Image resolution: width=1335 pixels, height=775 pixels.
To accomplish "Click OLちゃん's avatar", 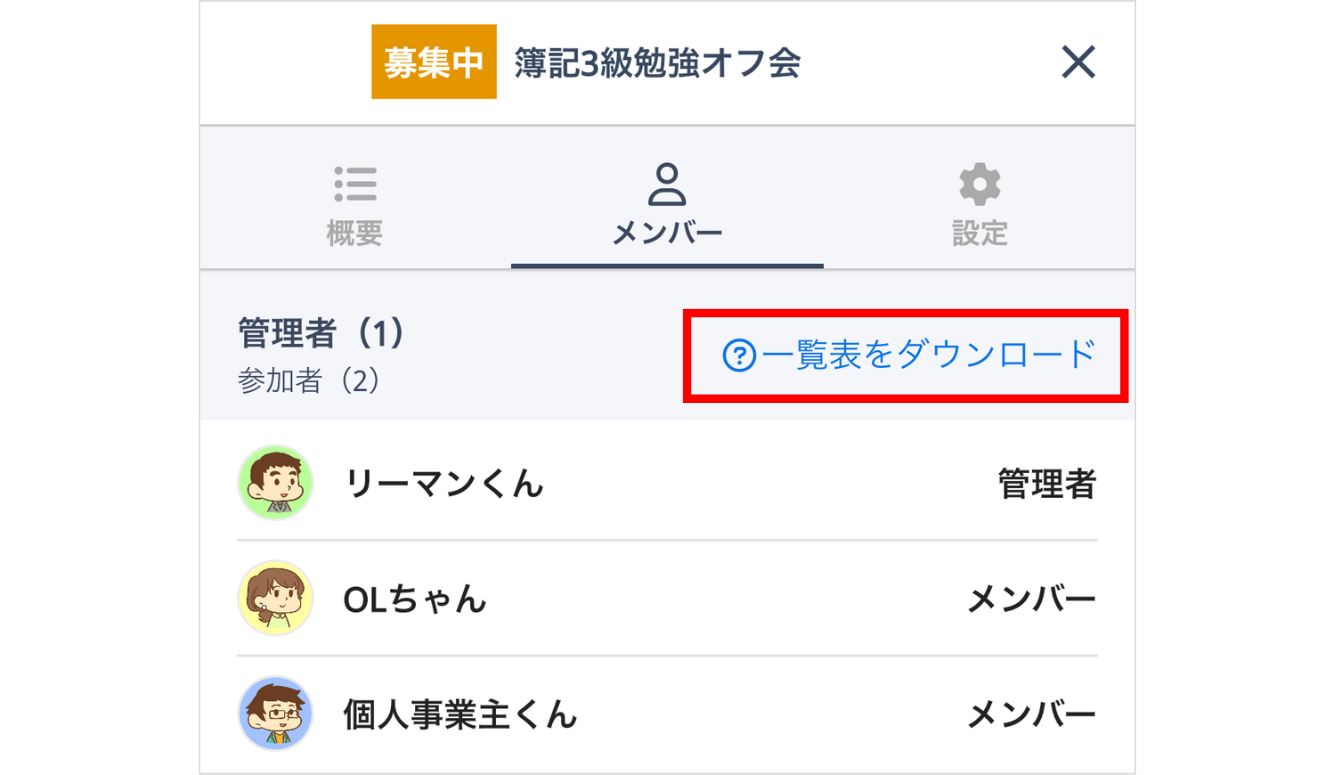I will point(276,598).
